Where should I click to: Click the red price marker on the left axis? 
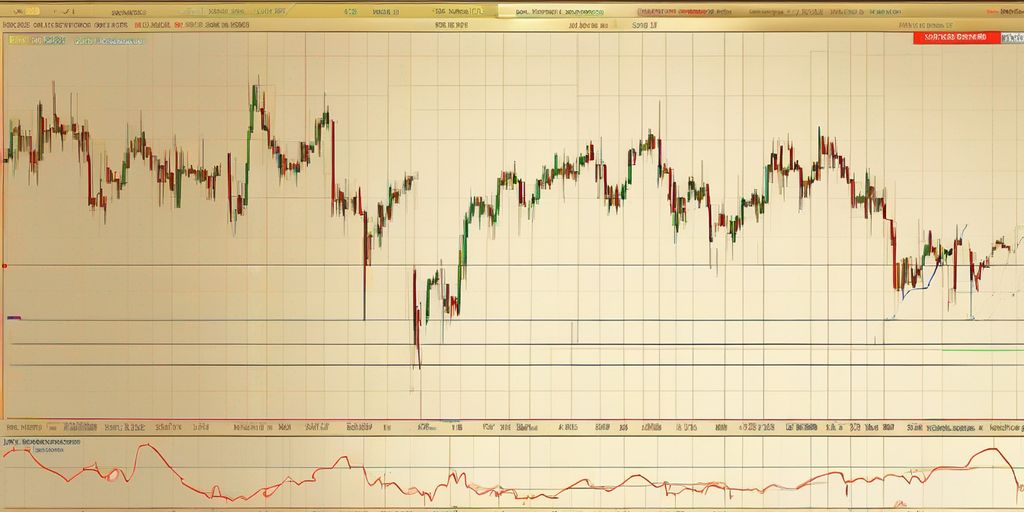coord(5,266)
